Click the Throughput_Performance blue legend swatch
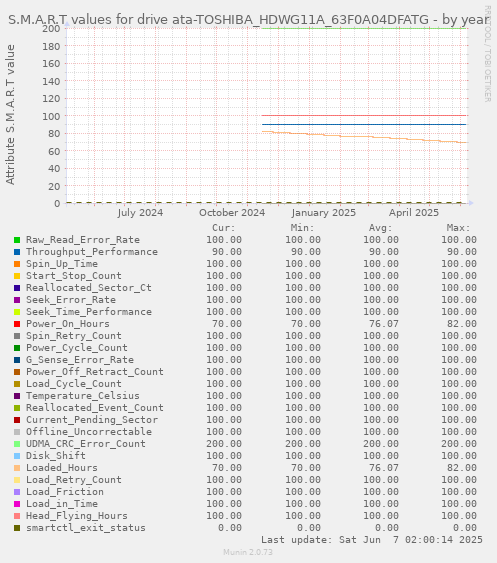The width and height of the screenshot is (497, 563). pyautogui.click(x=17, y=252)
